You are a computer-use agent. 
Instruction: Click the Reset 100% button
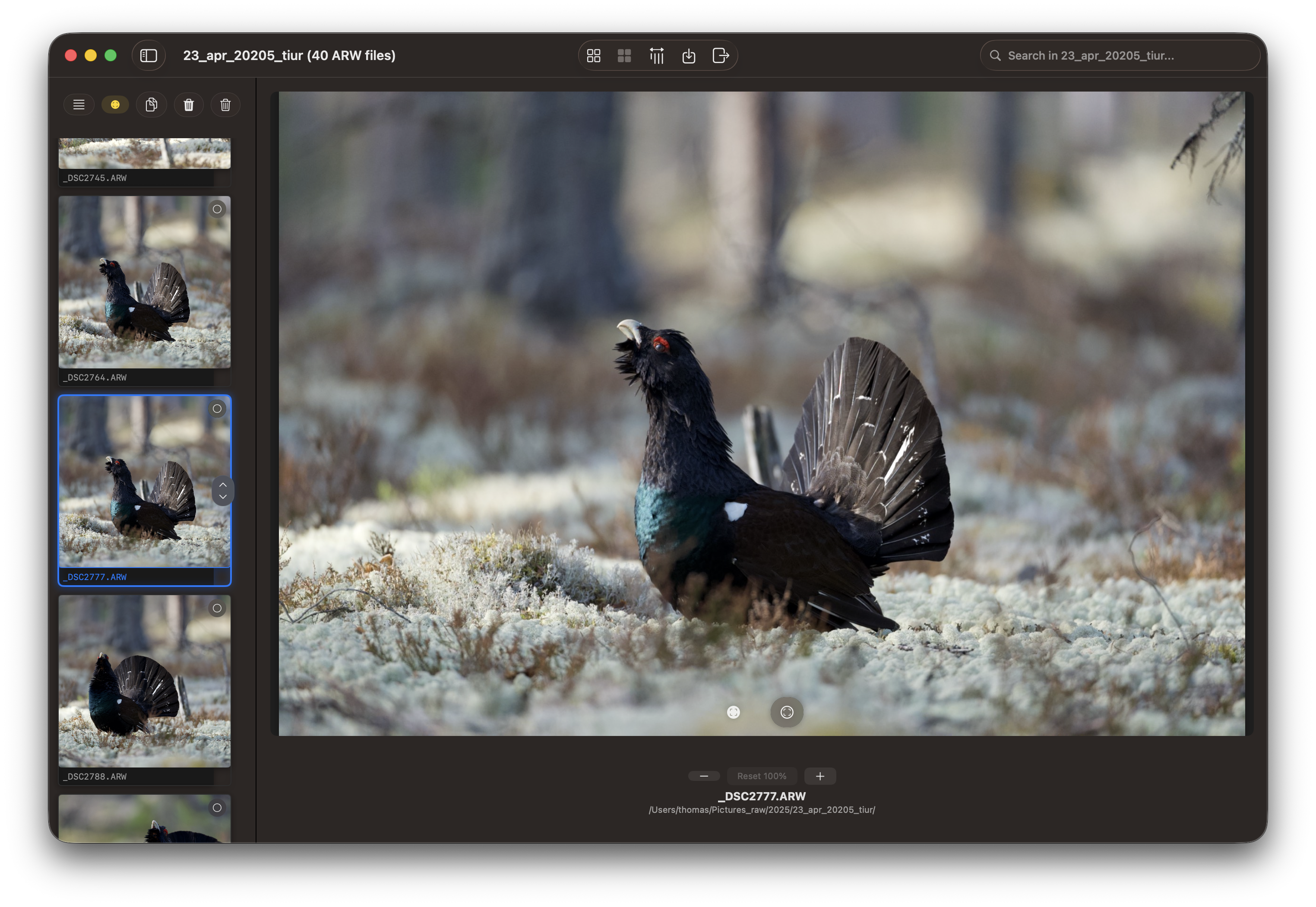click(x=762, y=776)
